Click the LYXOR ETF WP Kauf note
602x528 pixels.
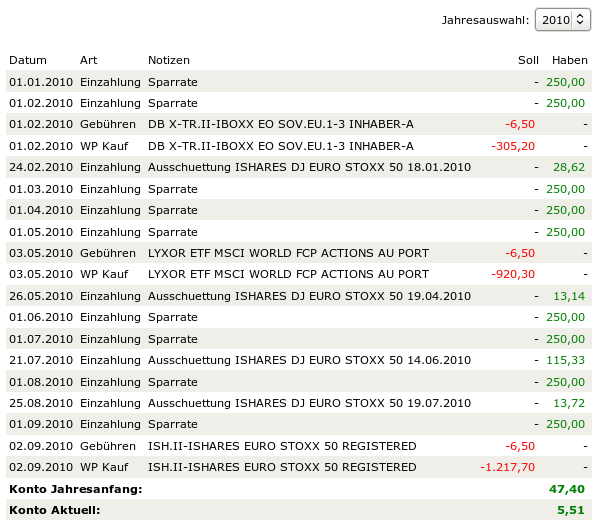click(288, 274)
